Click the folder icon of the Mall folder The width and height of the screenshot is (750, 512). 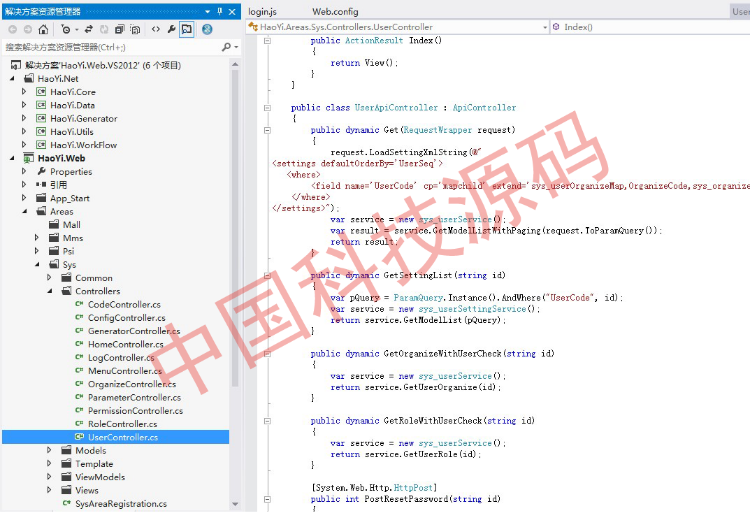pos(54,224)
